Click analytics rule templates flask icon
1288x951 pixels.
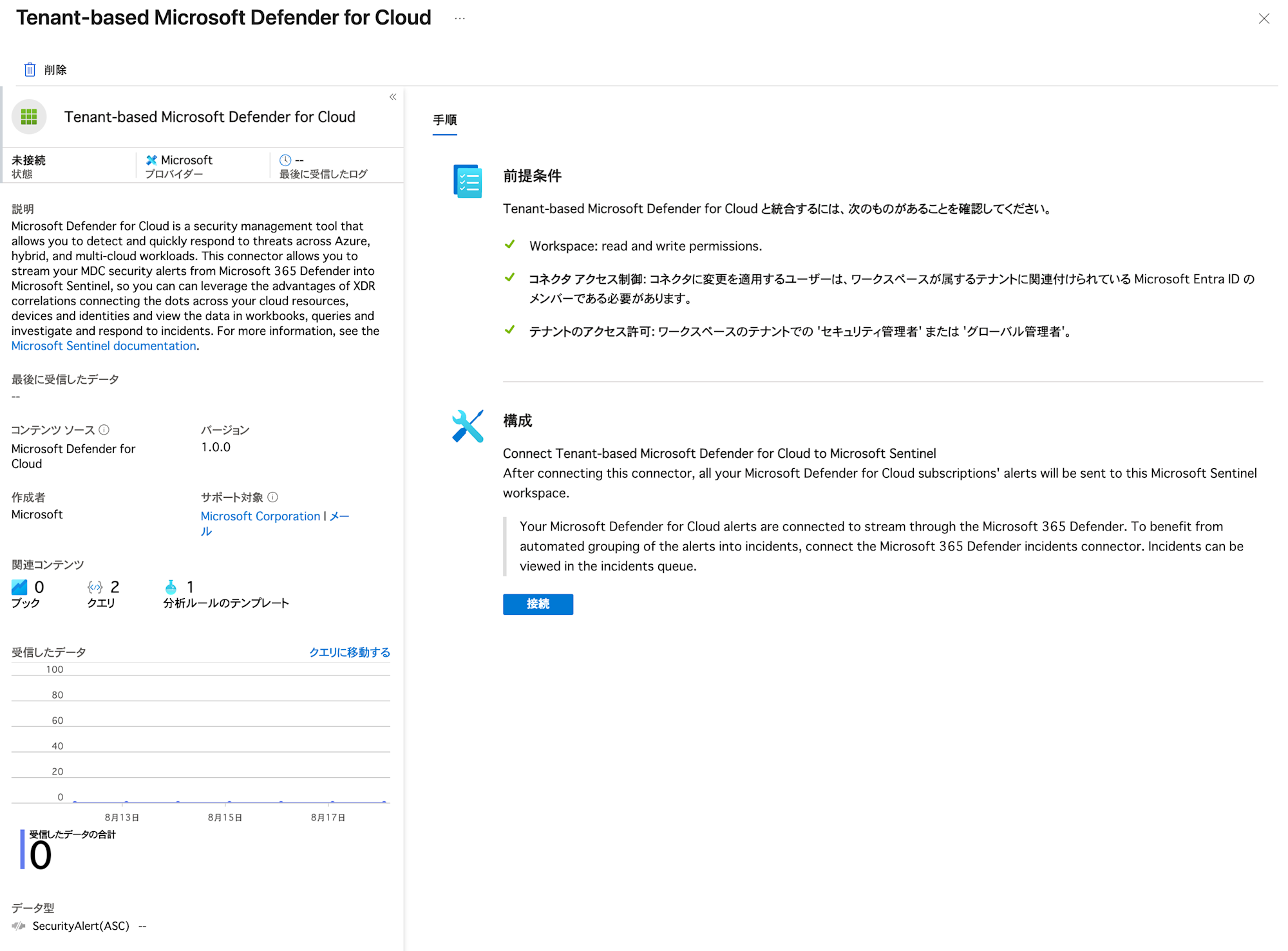171,587
